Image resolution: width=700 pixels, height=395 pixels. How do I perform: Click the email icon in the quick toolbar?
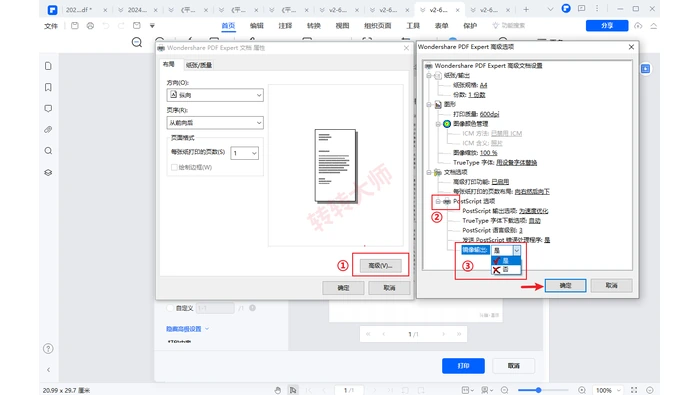[137, 26]
